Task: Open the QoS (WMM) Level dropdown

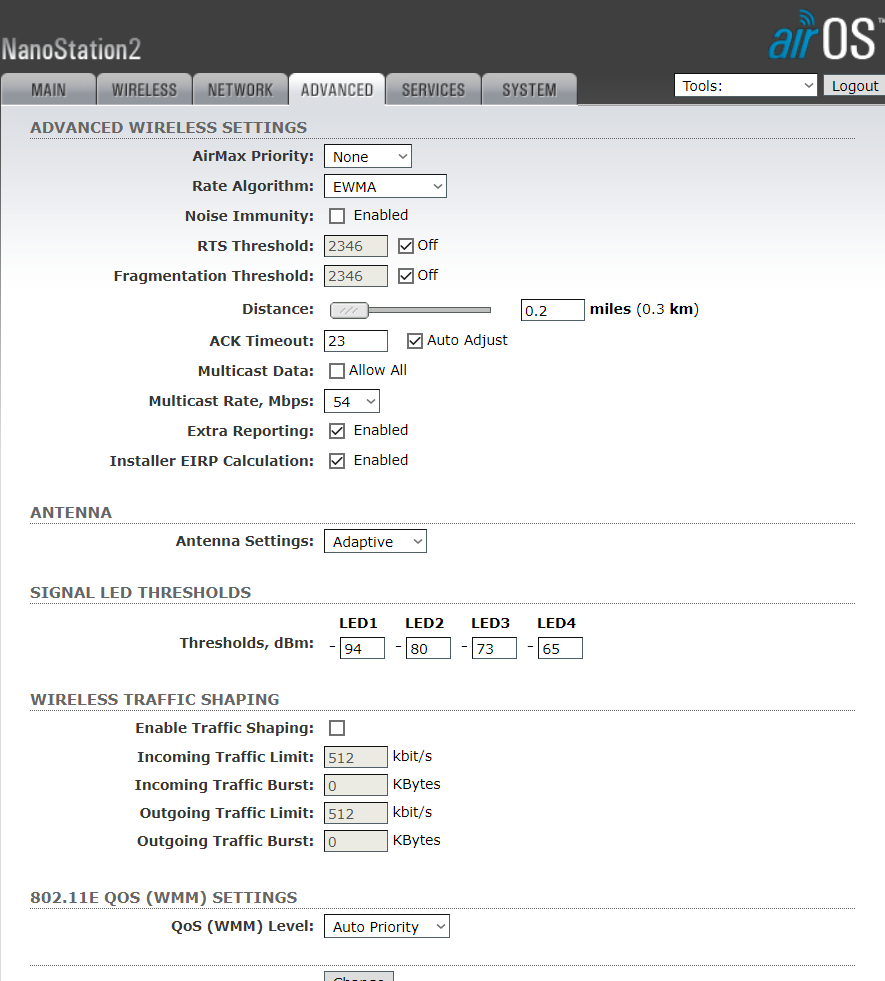Action: 387,927
